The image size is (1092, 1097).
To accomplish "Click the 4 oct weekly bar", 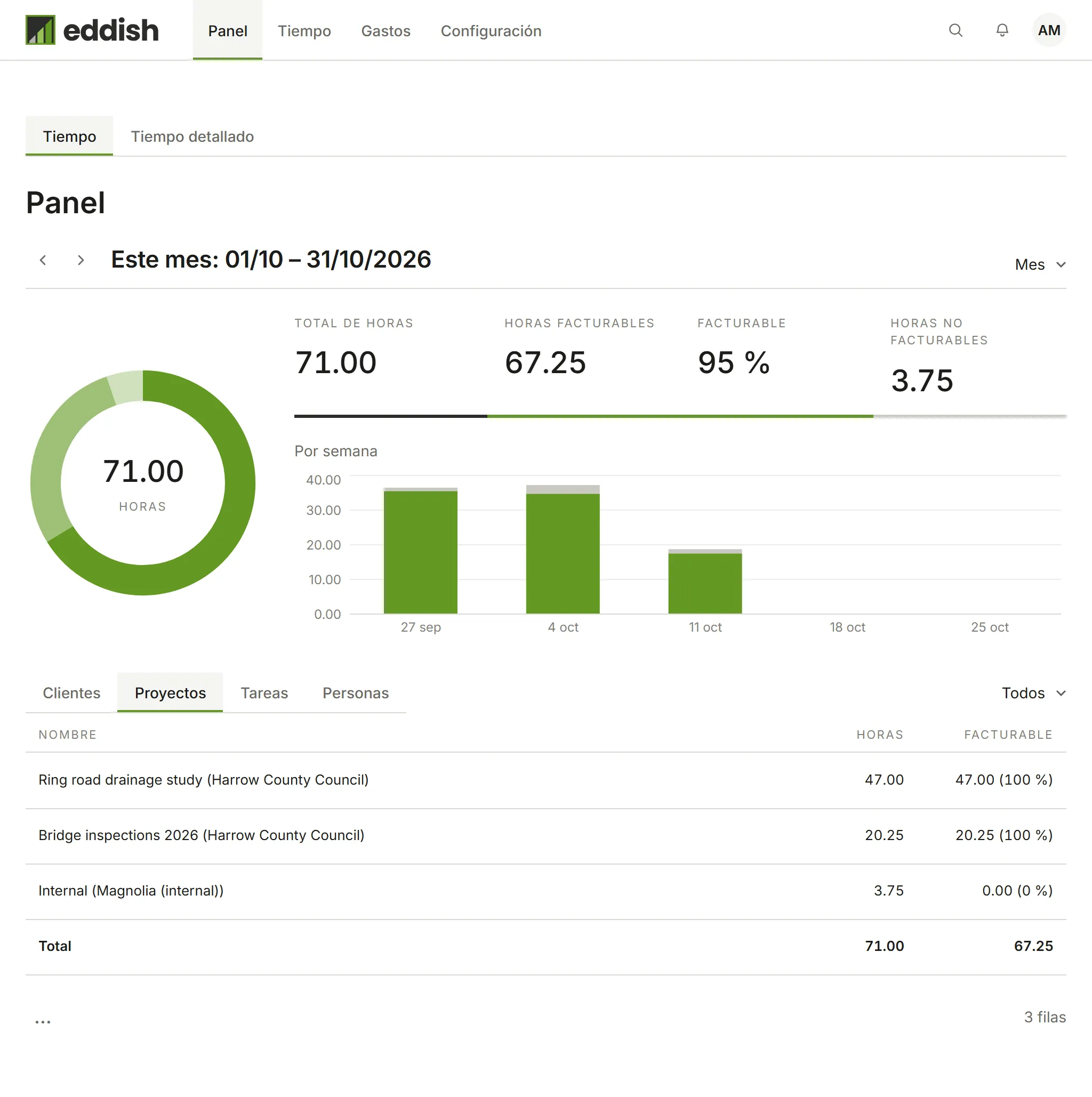I will [x=563, y=549].
